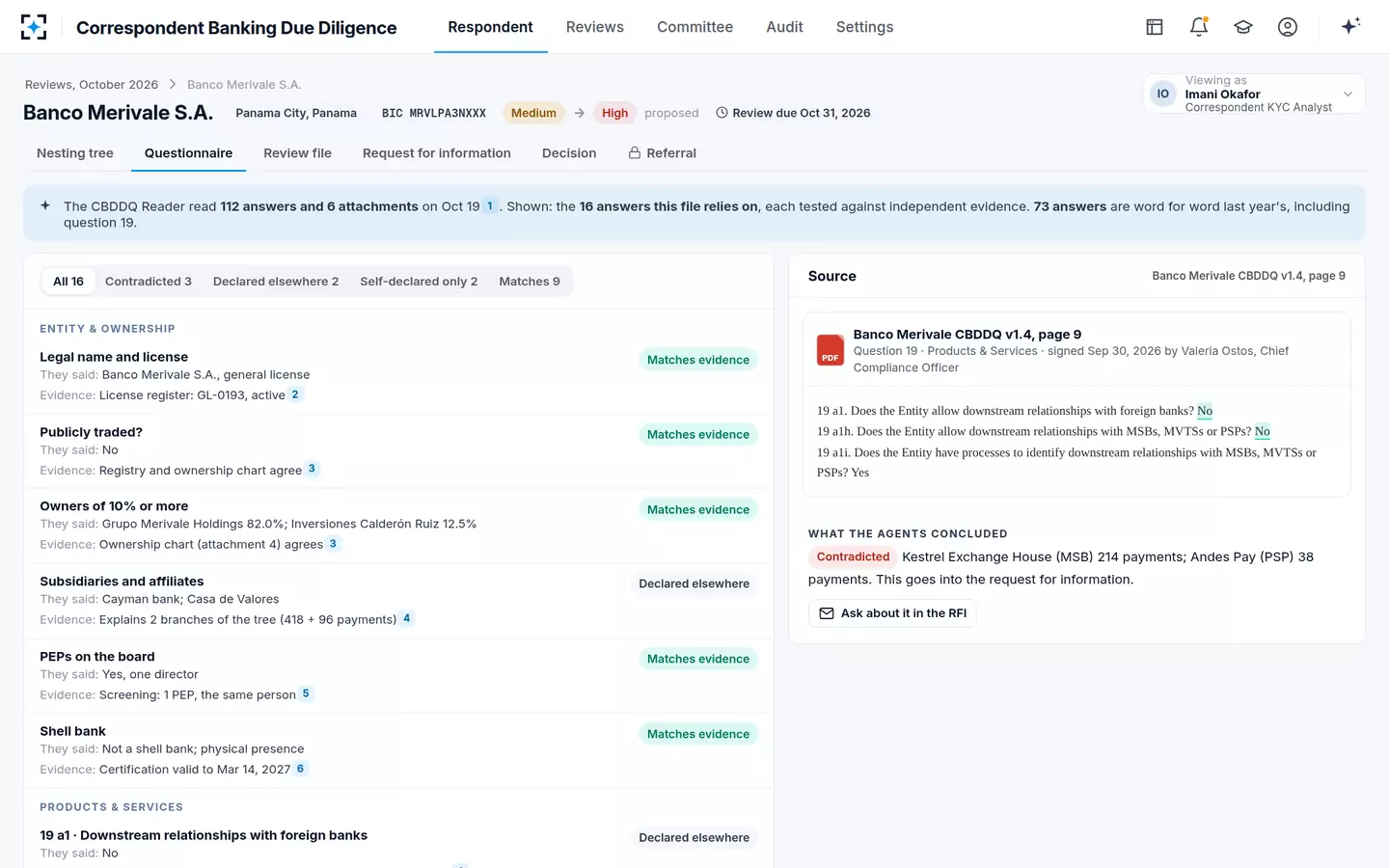Filter answers by Contradicted 3
This screenshot has height=868, width=1389.
149,282
